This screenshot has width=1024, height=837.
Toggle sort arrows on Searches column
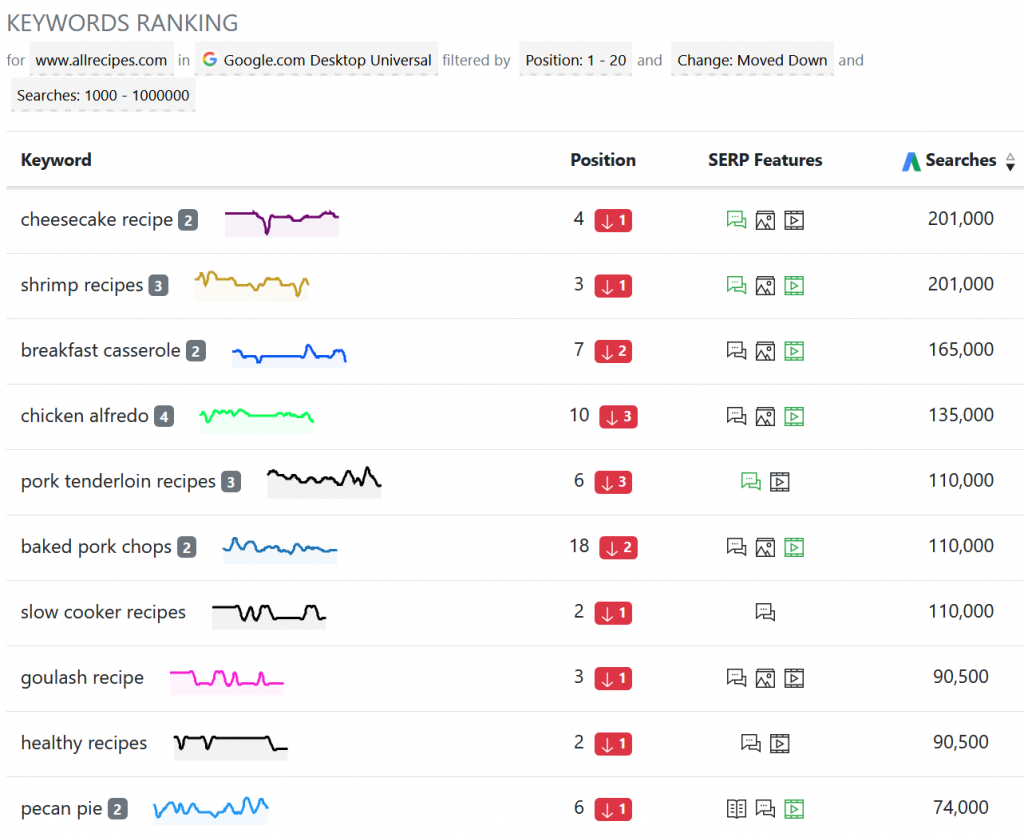[1010, 161]
